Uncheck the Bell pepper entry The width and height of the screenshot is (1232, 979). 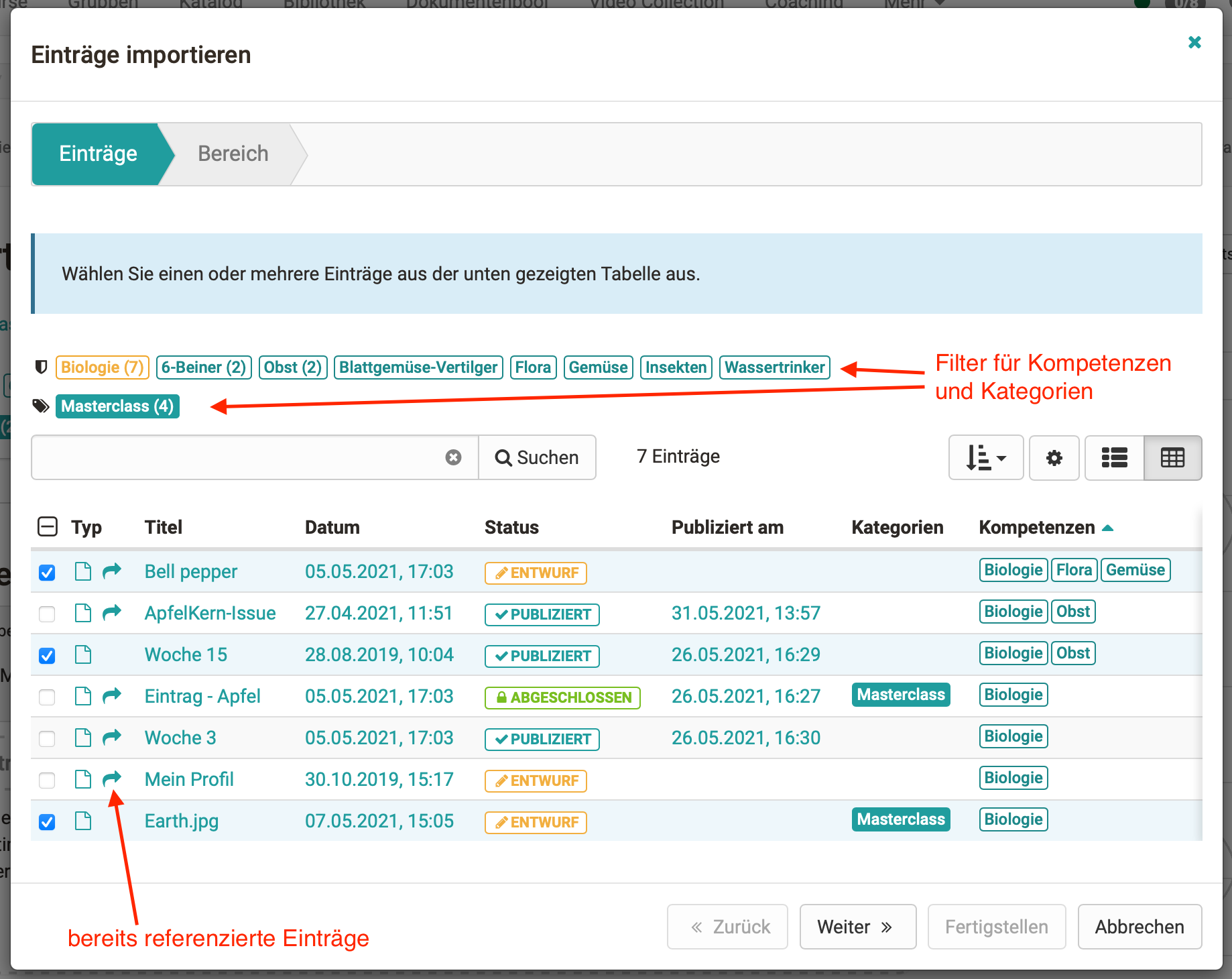(x=47, y=573)
